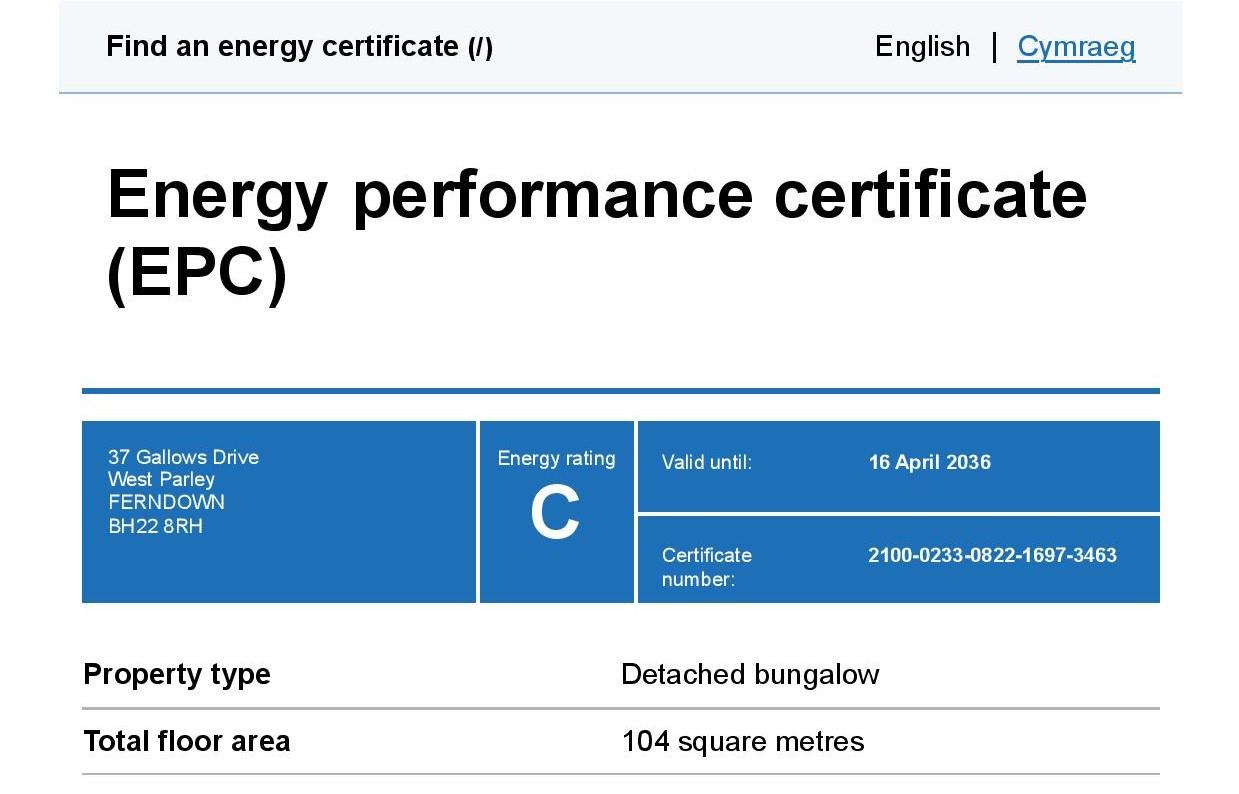Open the Find an energy certificate link
Image resolution: width=1239 pixels, height=794 pixels.
point(299,46)
